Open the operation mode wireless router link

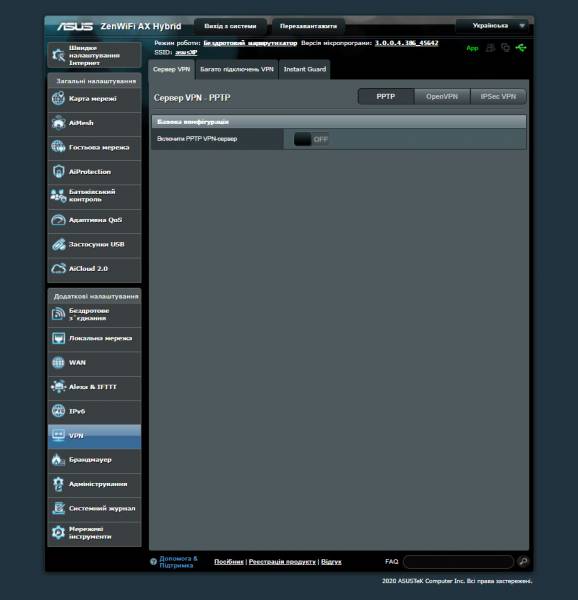coord(250,43)
